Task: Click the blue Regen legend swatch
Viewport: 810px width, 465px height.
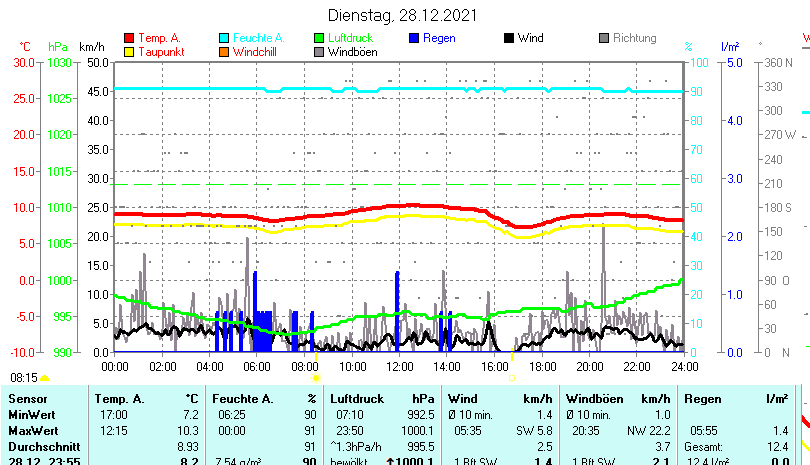Action: click(x=415, y=38)
